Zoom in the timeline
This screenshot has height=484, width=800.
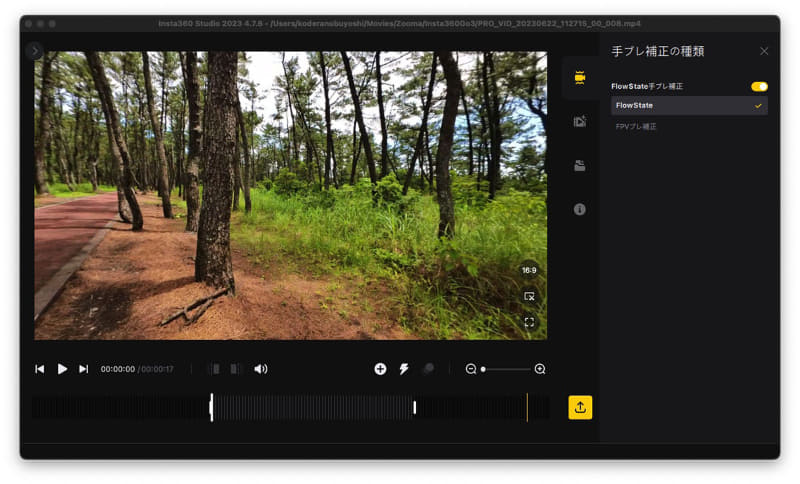coord(540,369)
